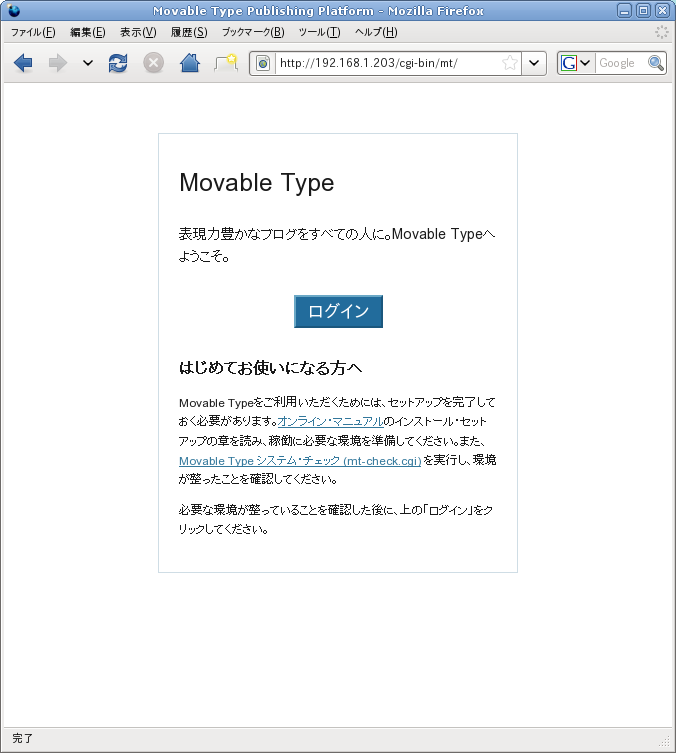Open the ツール(T) menu
Viewport: 676px width, 753px height.
pyautogui.click(x=319, y=32)
